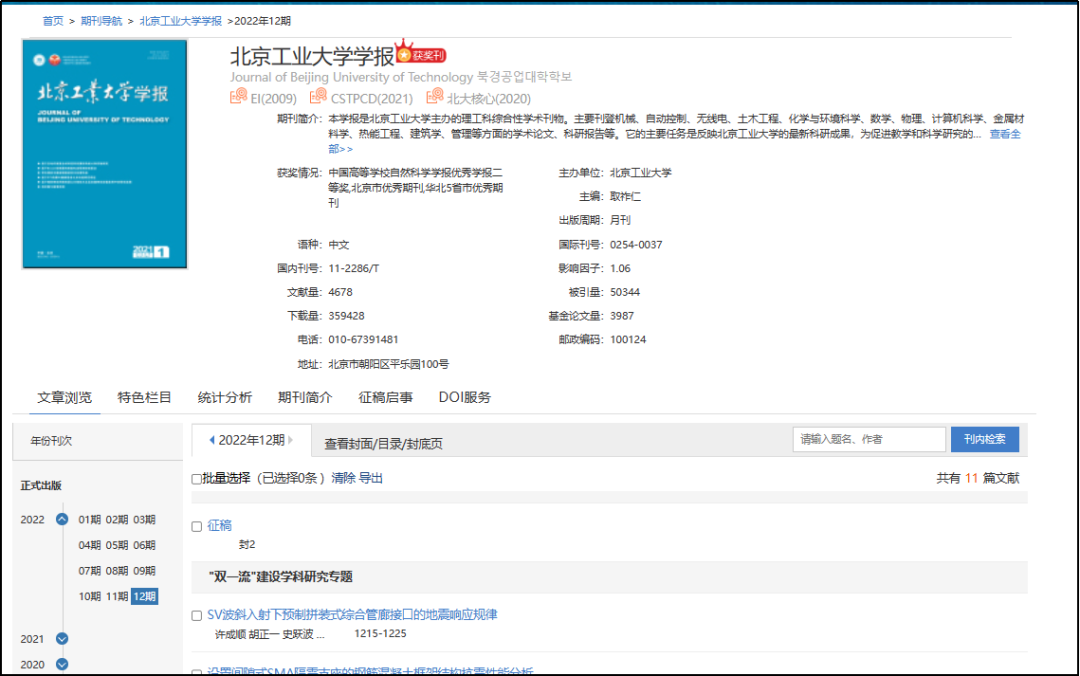This screenshot has width=1080, height=676.
Task: Open the 征稿 article link
Action: pyautogui.click(x=220, y=526)
